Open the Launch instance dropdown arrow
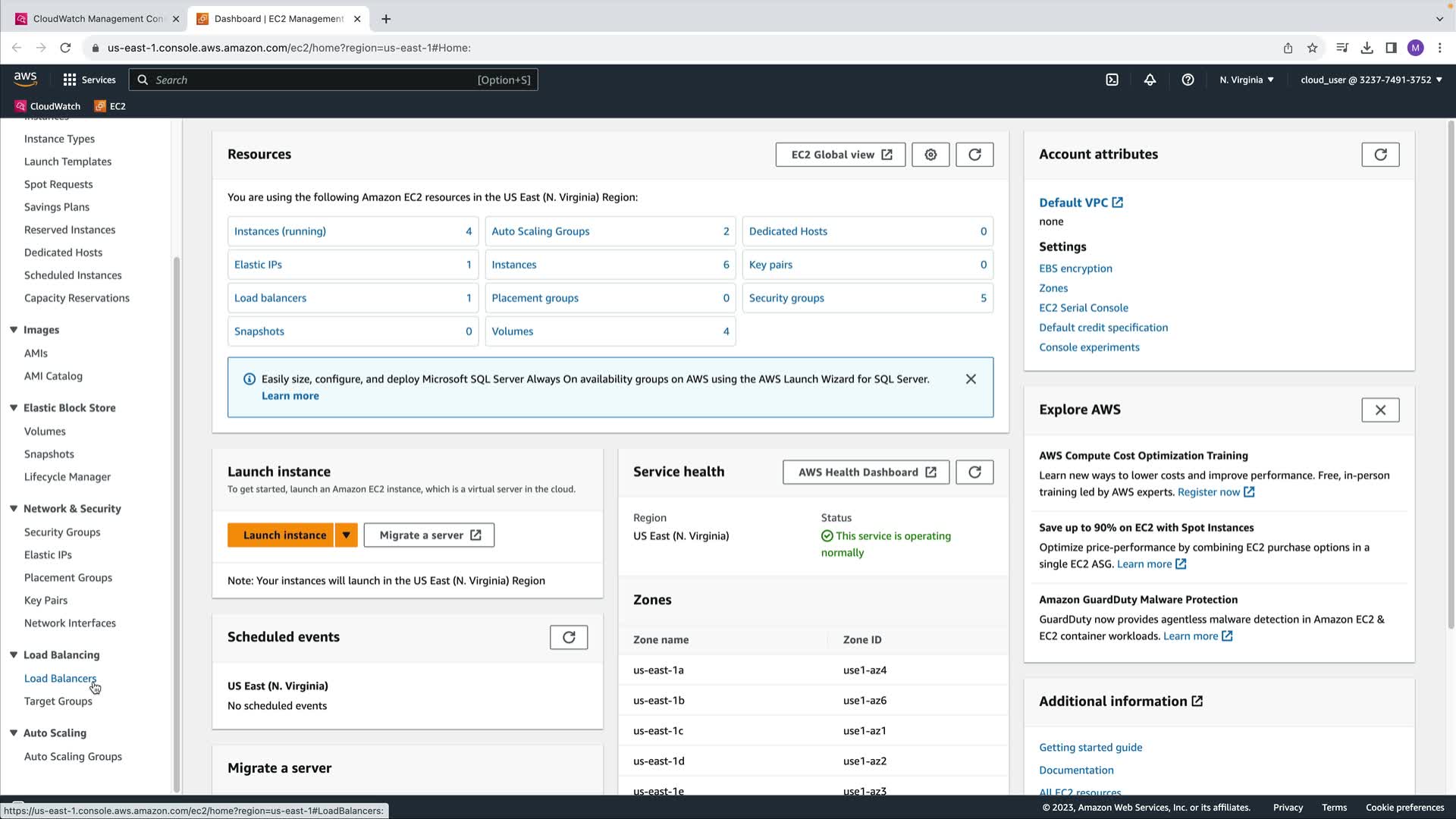Screen dimensions: 1456x819 point(346,535)
